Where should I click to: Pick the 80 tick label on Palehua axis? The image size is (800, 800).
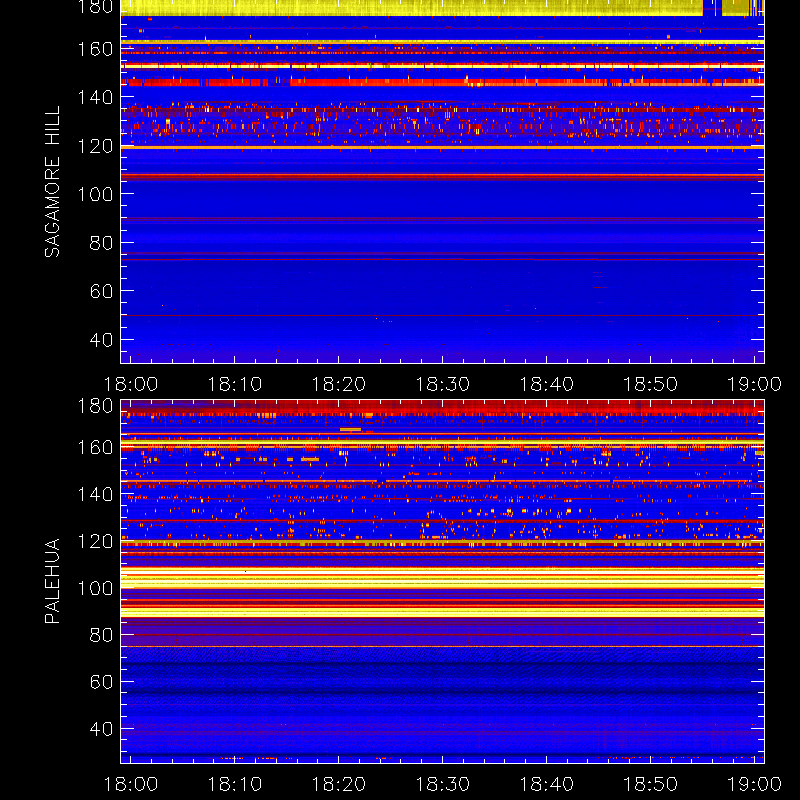coord(101,635)
